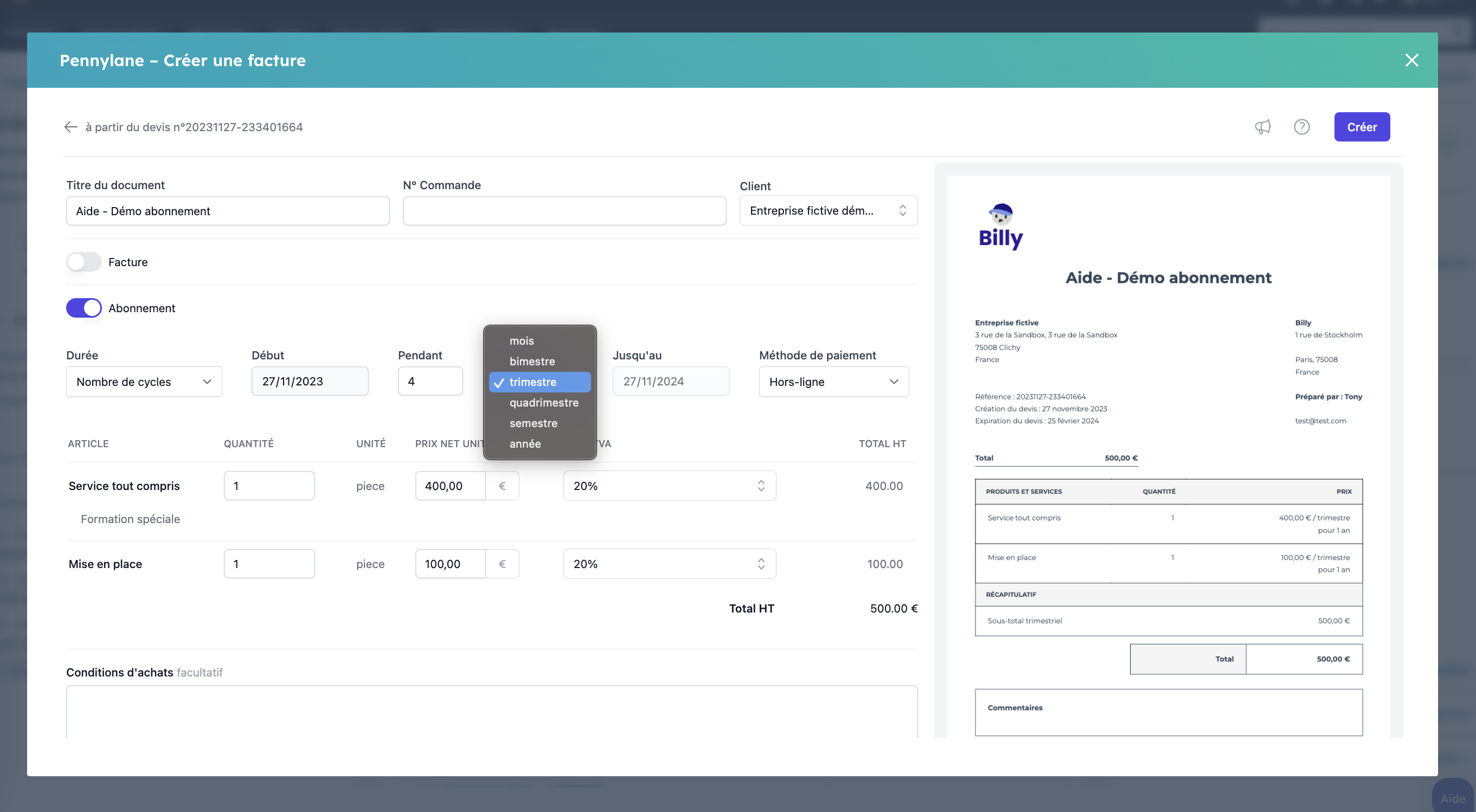Open the help question mark icon

[1302, 126]
